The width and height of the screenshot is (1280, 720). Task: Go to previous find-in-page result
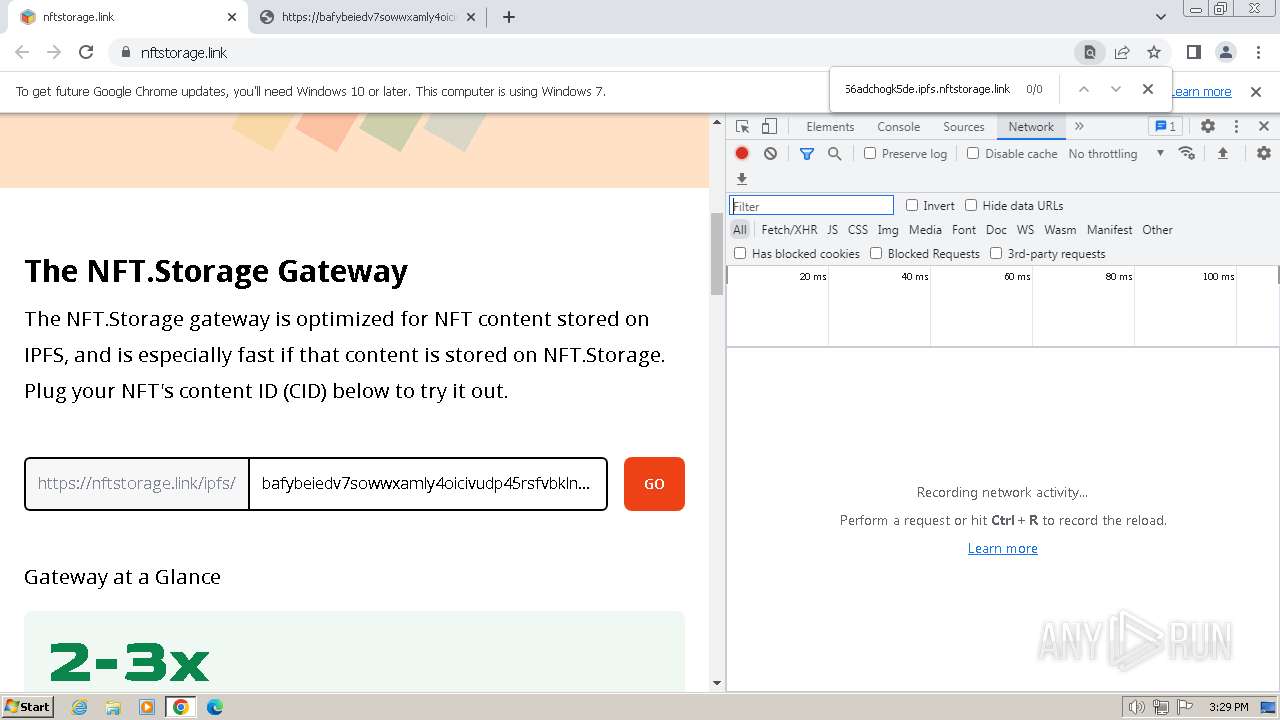point(1083,89)
